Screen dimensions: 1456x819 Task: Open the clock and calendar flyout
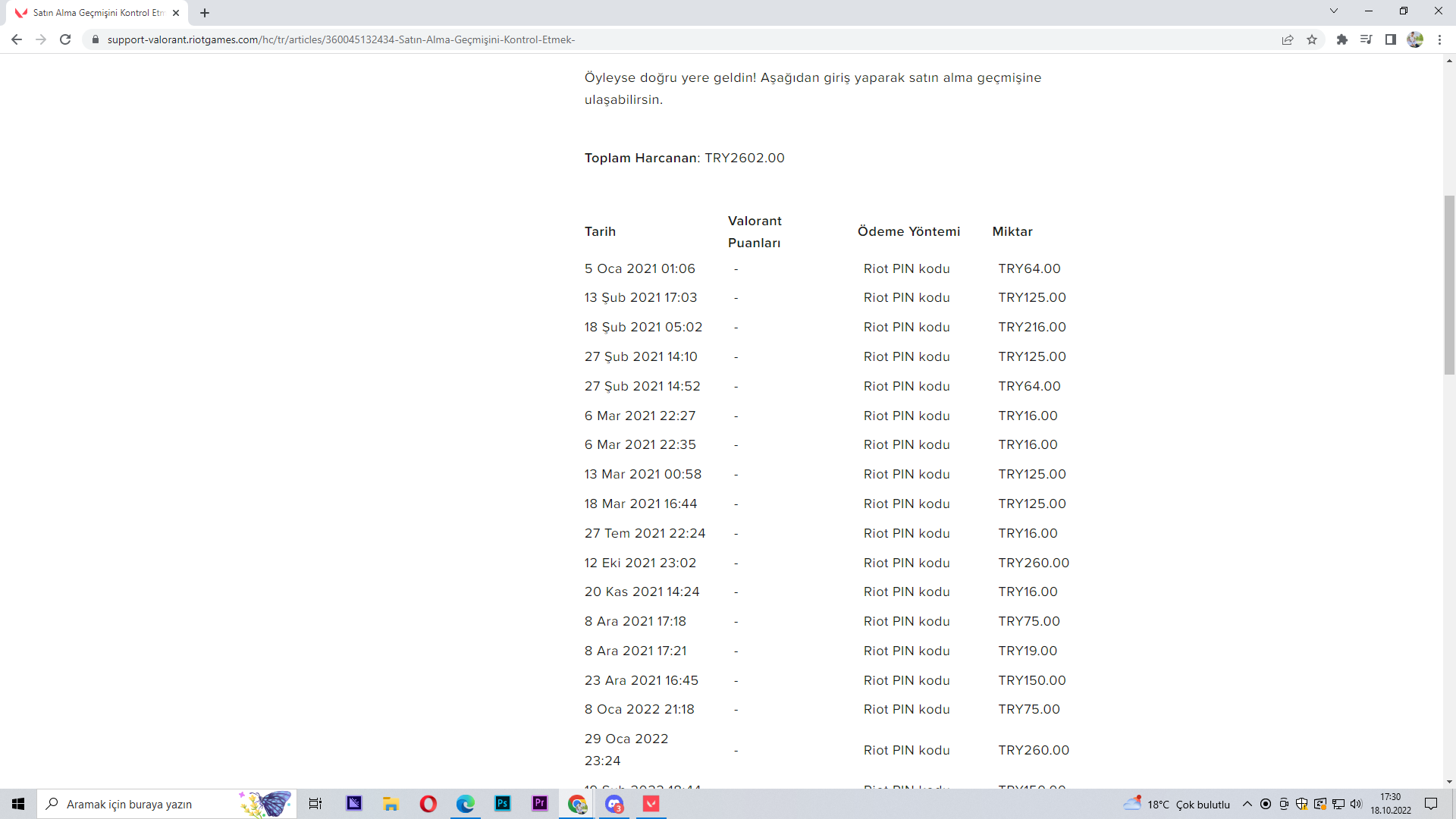click(1391, 804)
